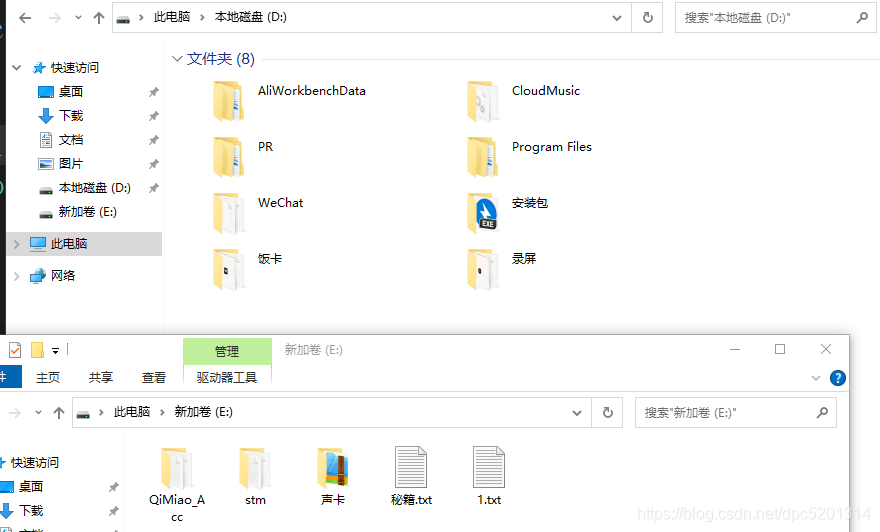Click forward arrow in D: window

pyautogui.click(x=54, y=18)
